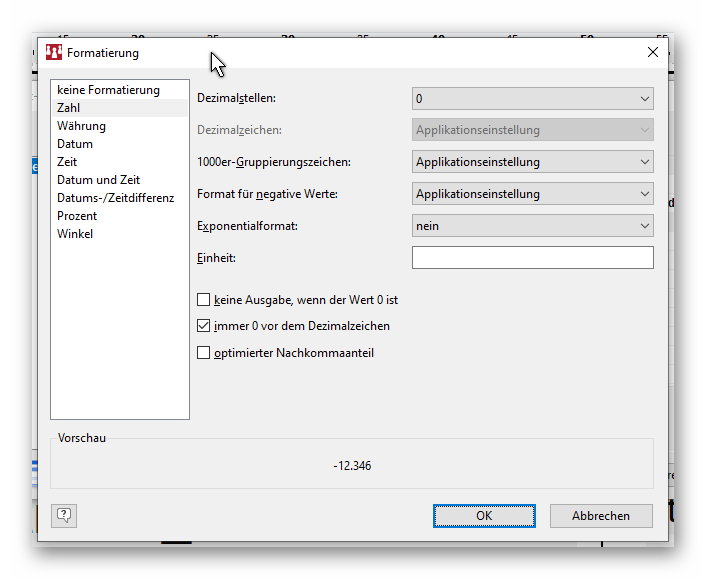Expand the 1000er-Gruppierungszeichen dropdown

tap(532, 162)
